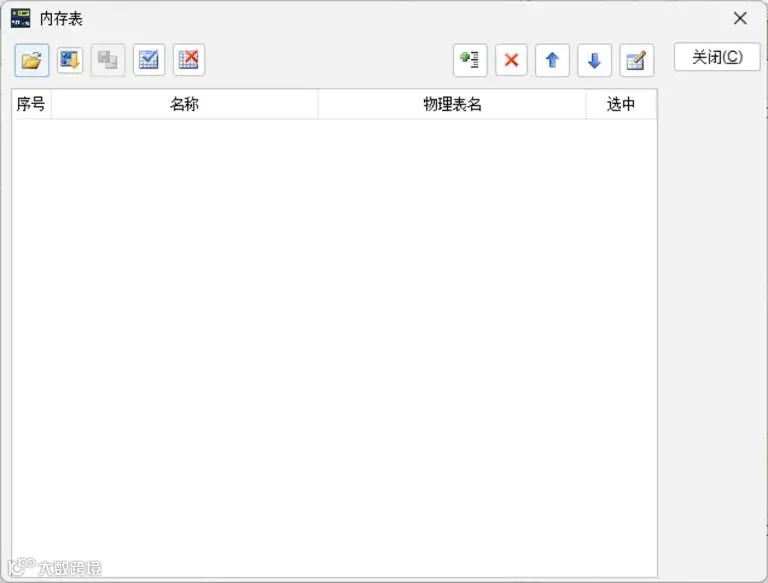Click the select all checkmark grid icon

pyautogui.click(x=149, y=60)
